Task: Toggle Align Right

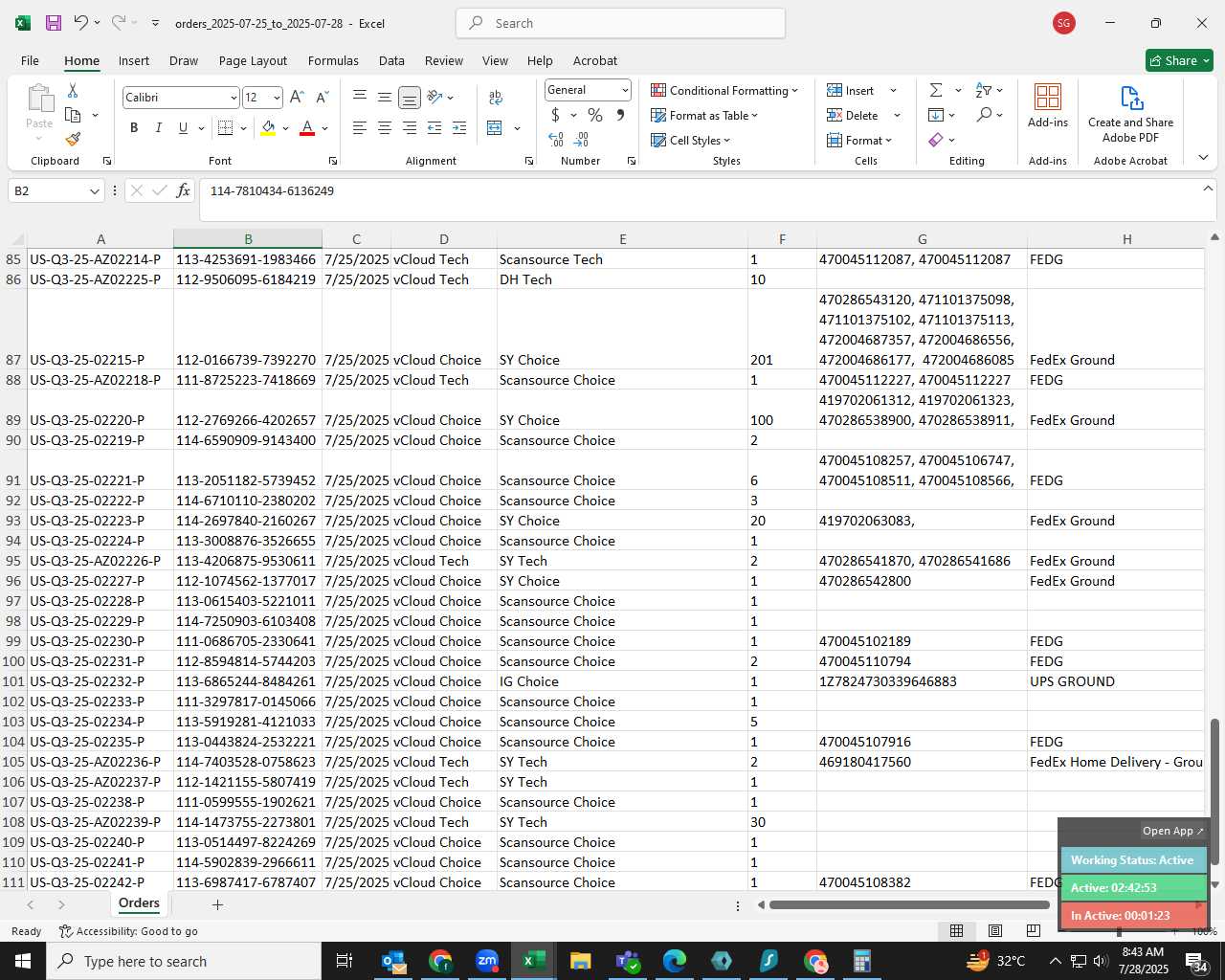Action: 409,128
